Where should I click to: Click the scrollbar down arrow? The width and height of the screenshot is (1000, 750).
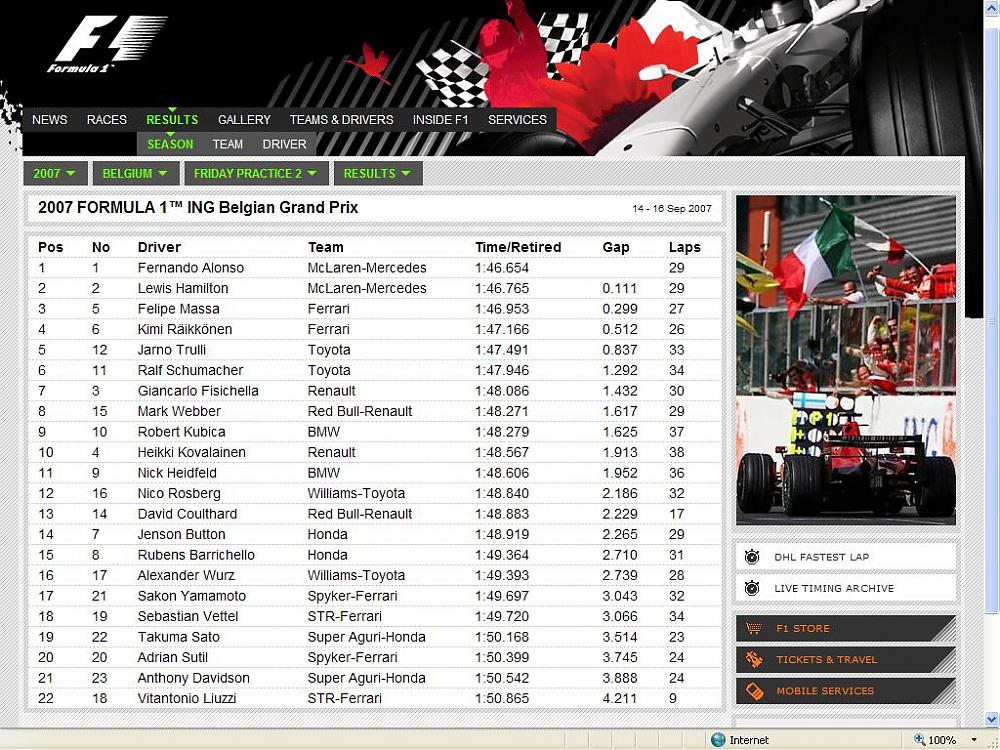992,720
